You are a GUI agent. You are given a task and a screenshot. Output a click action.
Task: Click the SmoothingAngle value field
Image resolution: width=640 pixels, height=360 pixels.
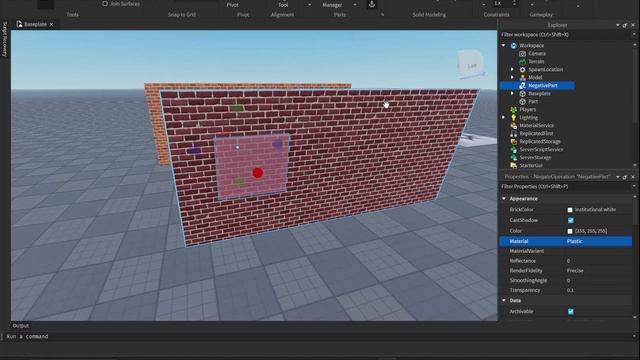coord(598,280)
